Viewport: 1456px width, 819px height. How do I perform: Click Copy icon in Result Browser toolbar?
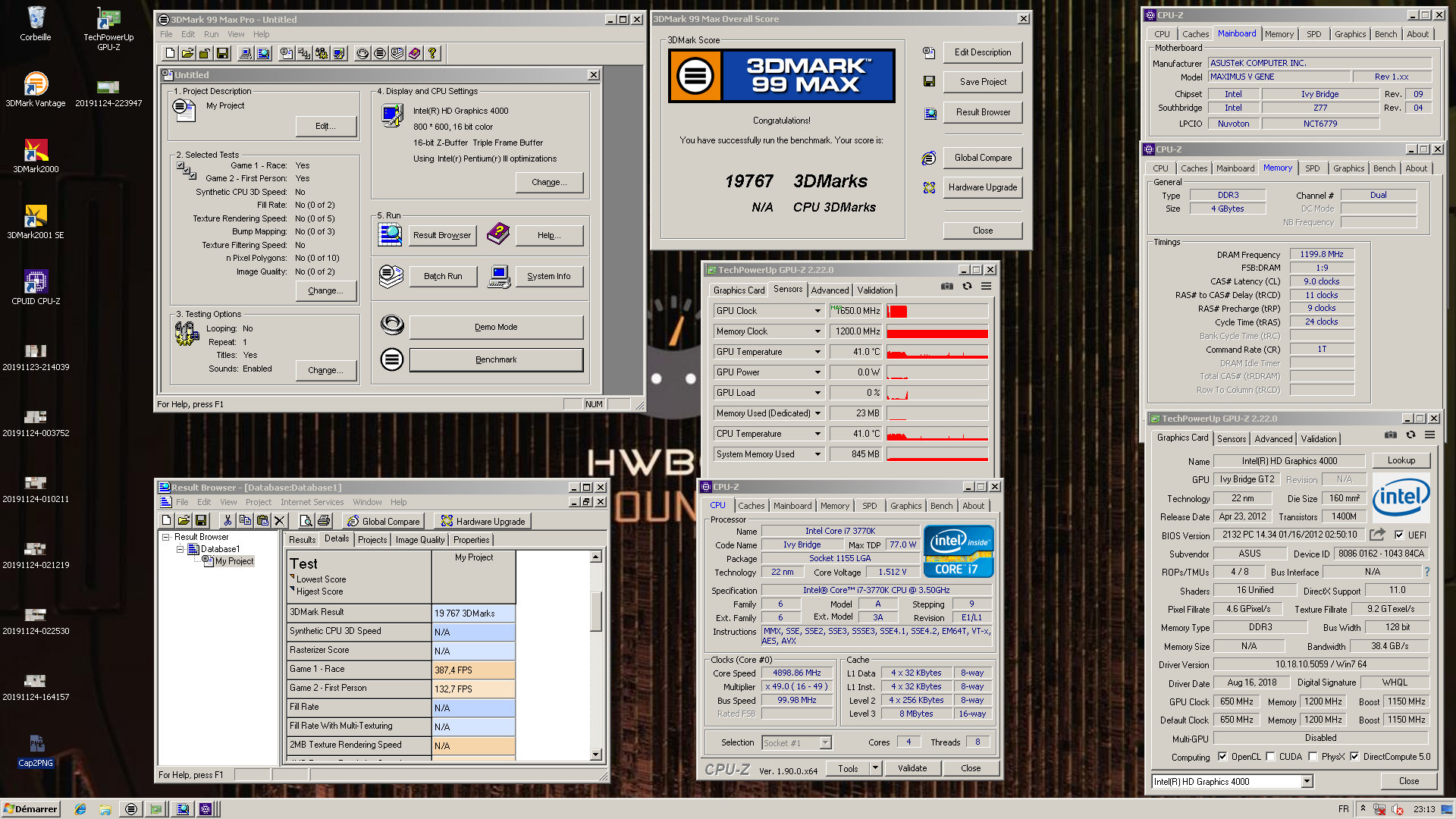point(245,520)
